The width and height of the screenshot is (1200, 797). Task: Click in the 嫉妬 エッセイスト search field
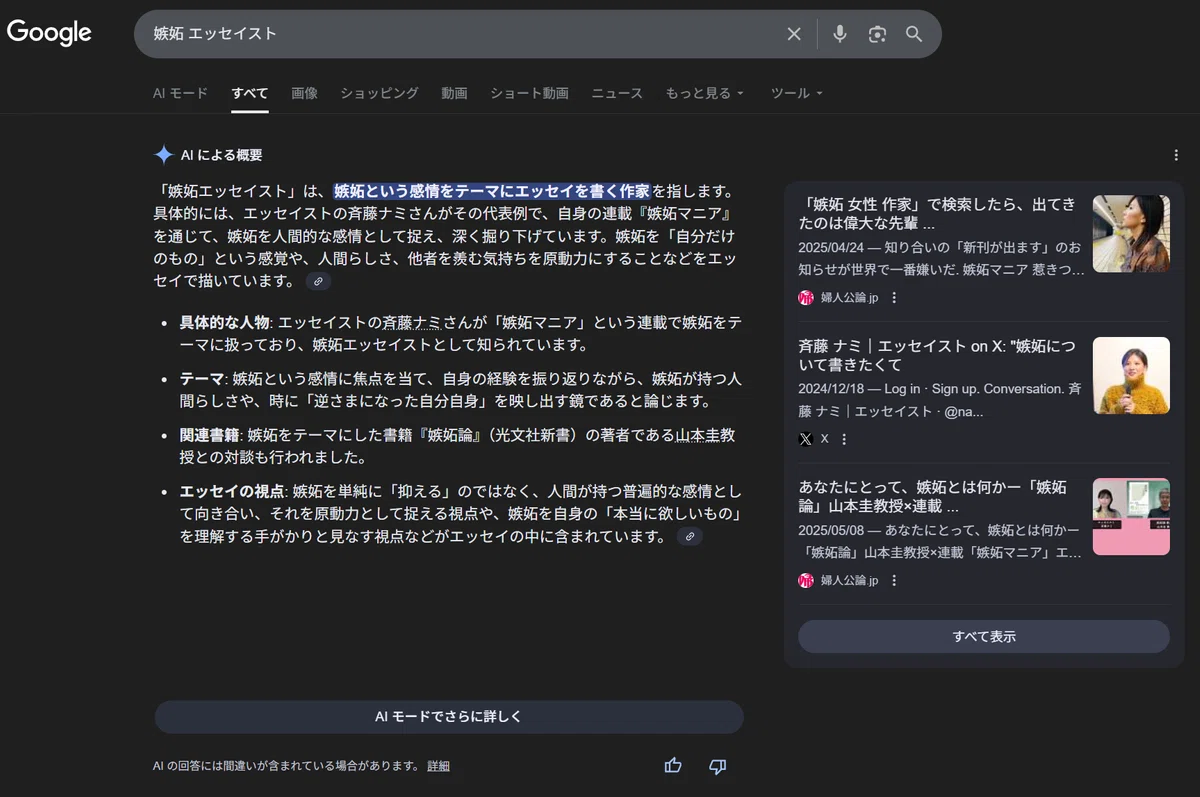(x=460, y=34)
